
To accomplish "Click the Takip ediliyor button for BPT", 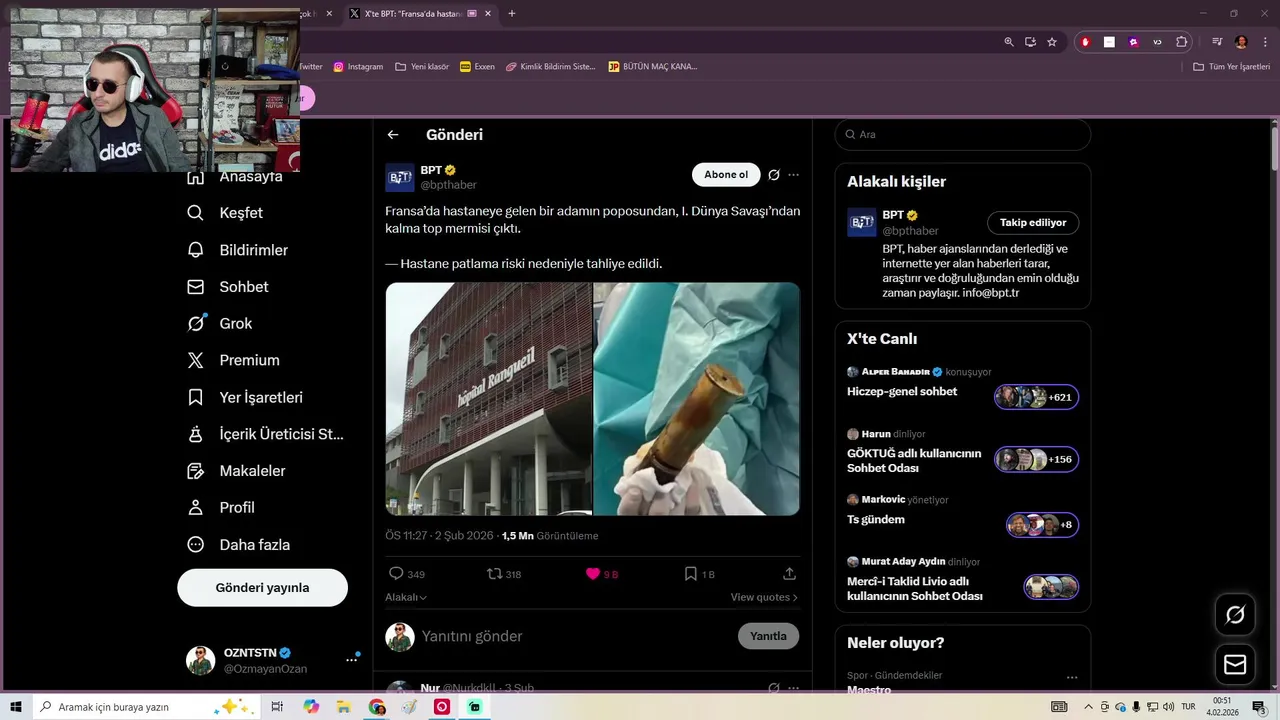I will [1033, 223].
